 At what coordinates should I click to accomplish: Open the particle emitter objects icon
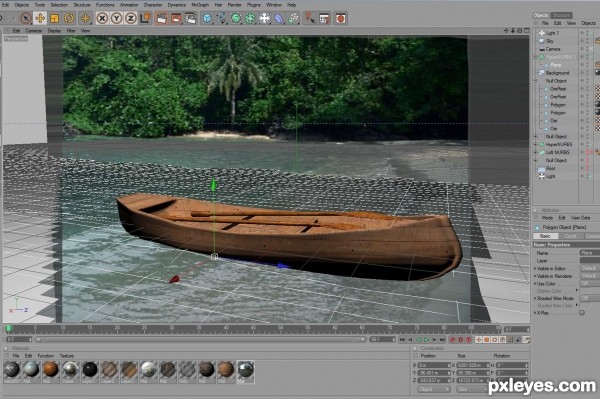[x=293, y=18]
